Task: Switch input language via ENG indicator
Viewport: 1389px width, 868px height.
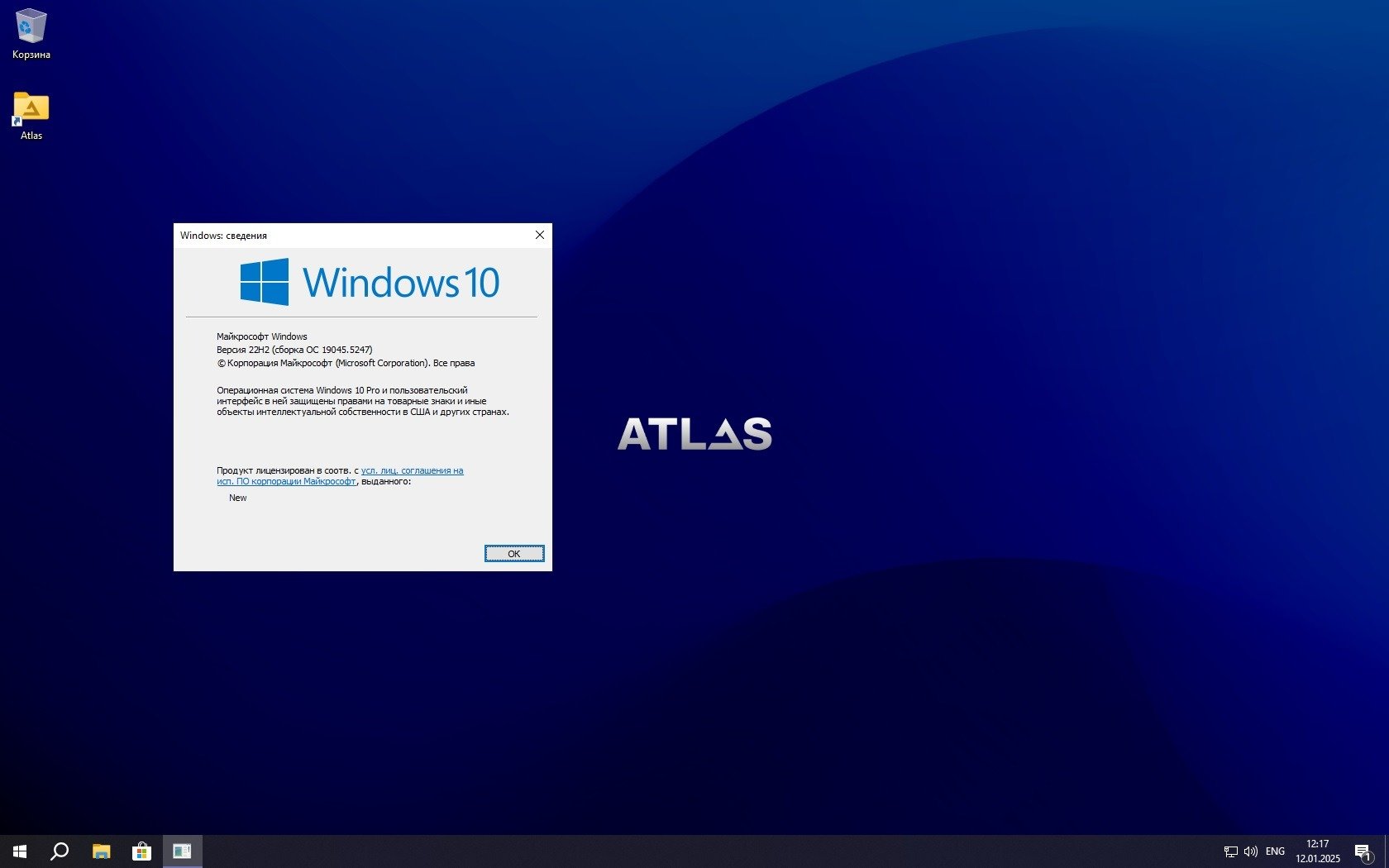Action: tap(1275, 851)
